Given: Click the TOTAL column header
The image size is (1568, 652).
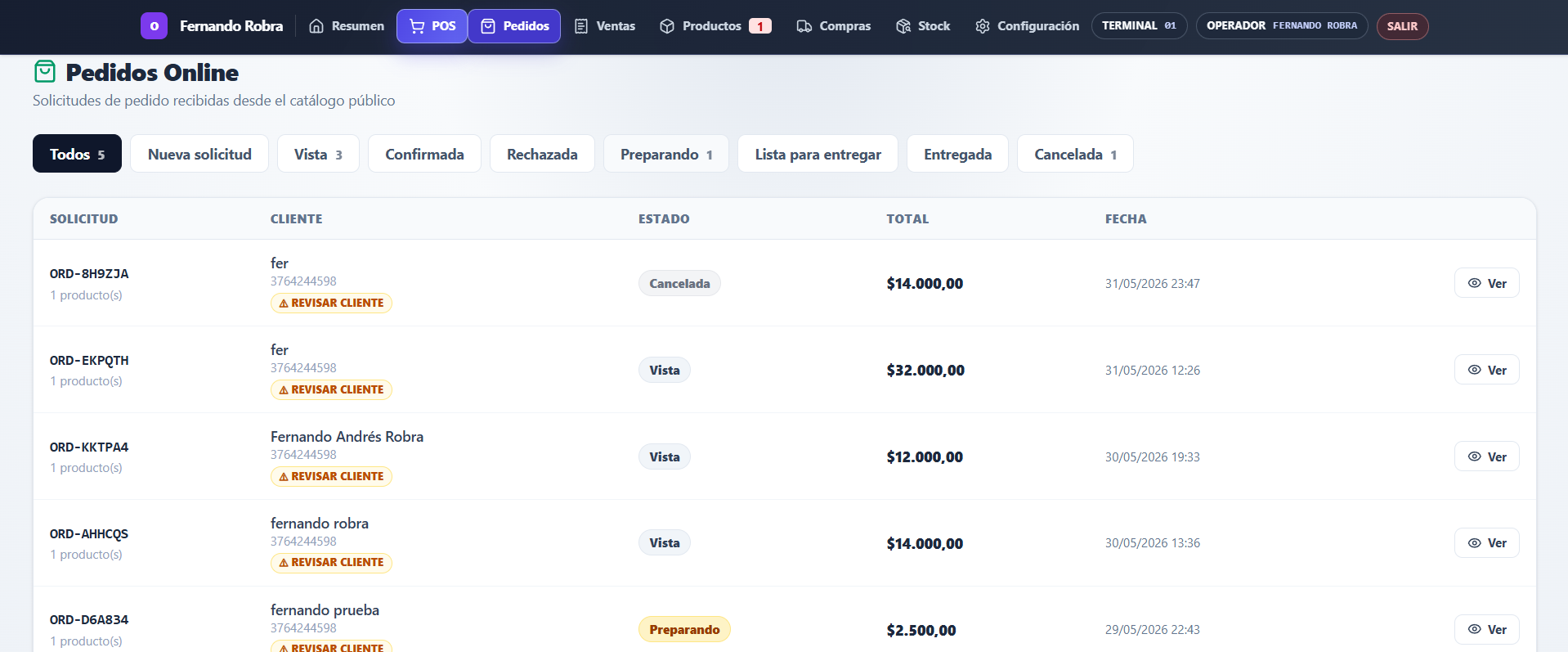Looking at the screenshot, I should tap(907, 219).
